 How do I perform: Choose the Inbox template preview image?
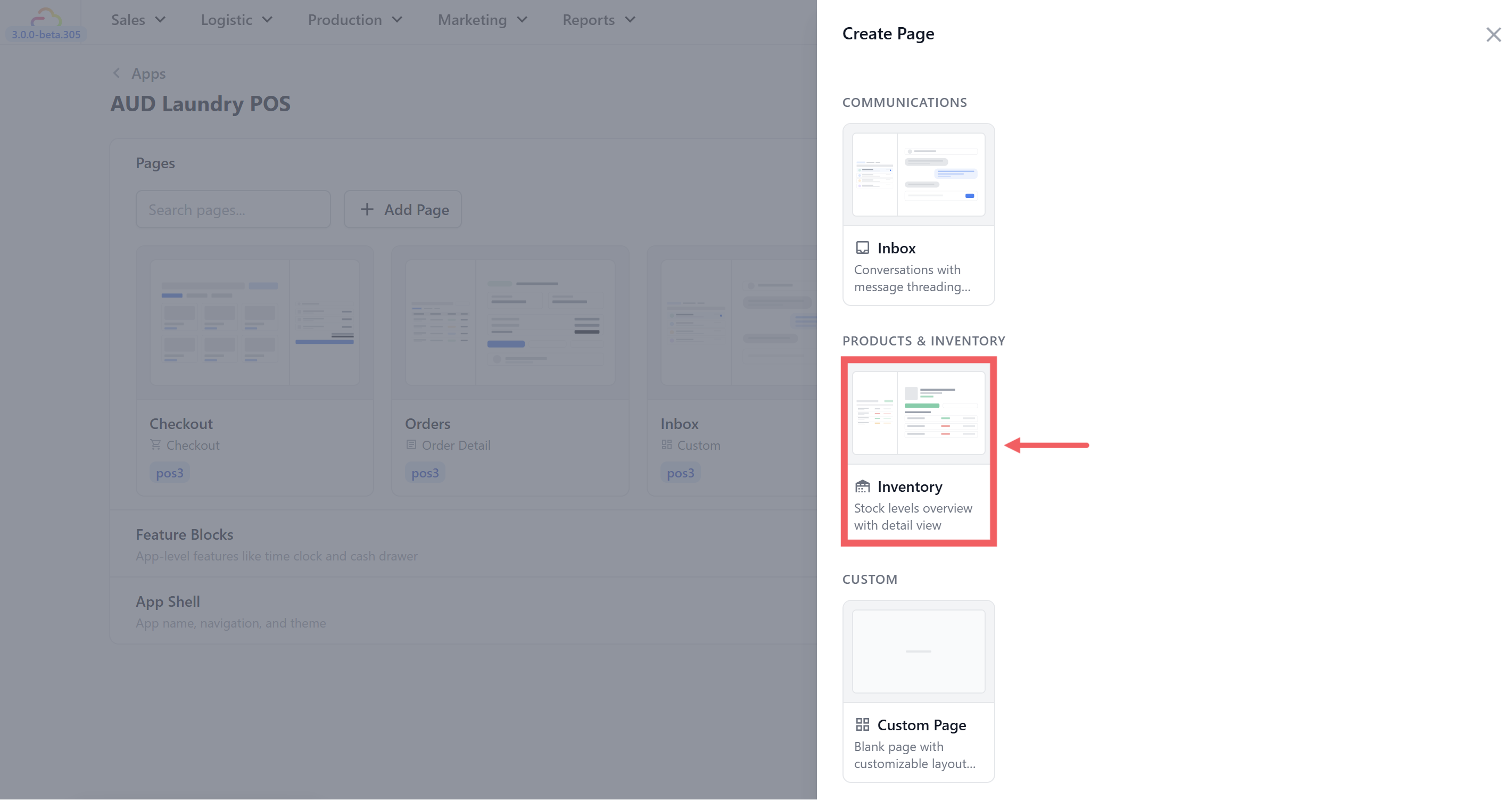point(918,175)
